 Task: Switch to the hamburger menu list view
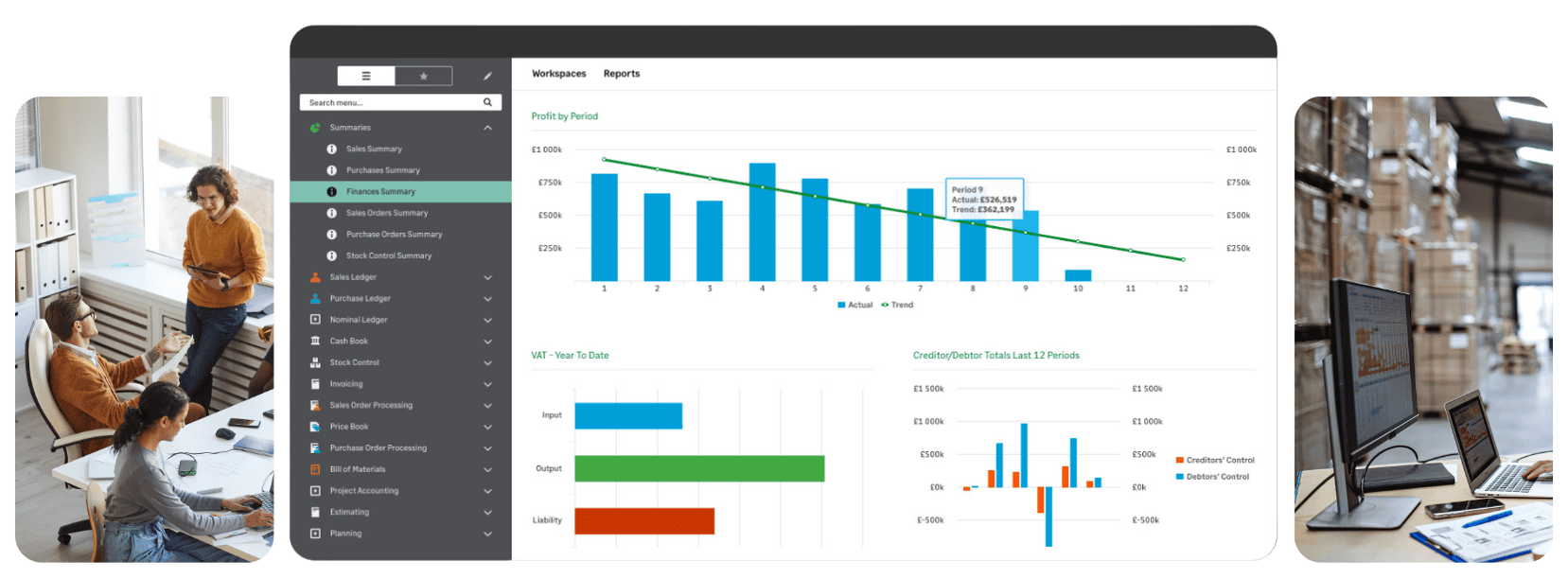366,76
